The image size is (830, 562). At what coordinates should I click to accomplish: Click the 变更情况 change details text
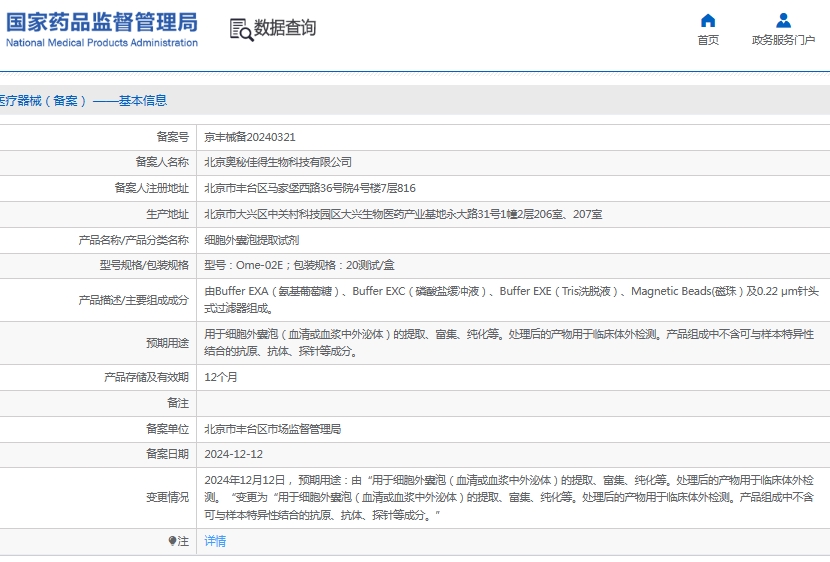(x=509, y=497)
